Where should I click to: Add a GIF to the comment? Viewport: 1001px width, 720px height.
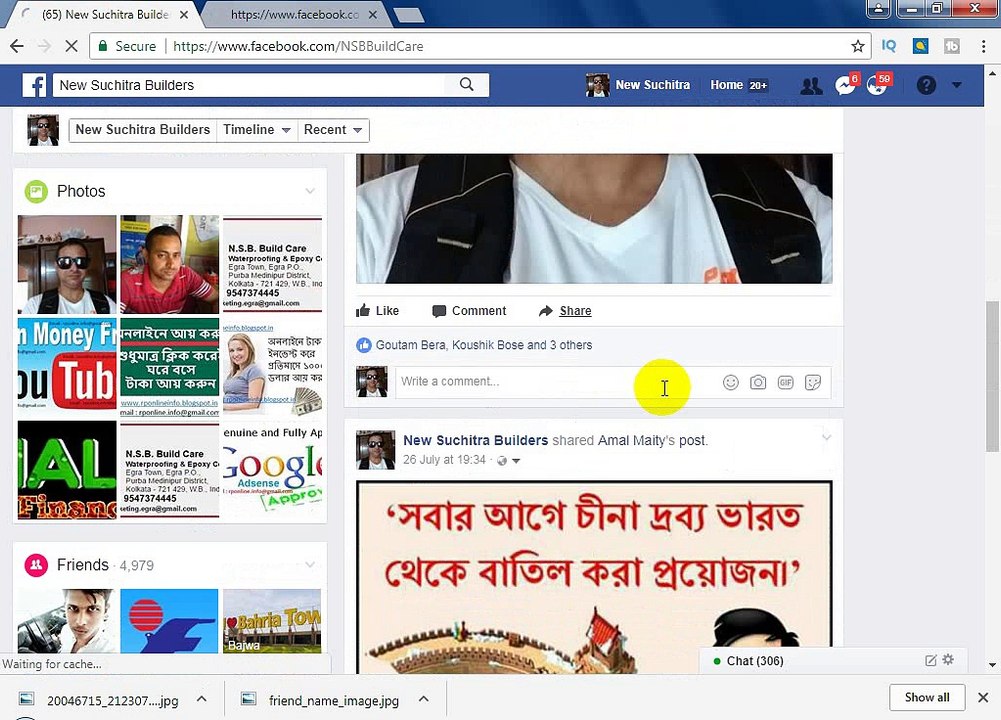[x=785, y=382]
